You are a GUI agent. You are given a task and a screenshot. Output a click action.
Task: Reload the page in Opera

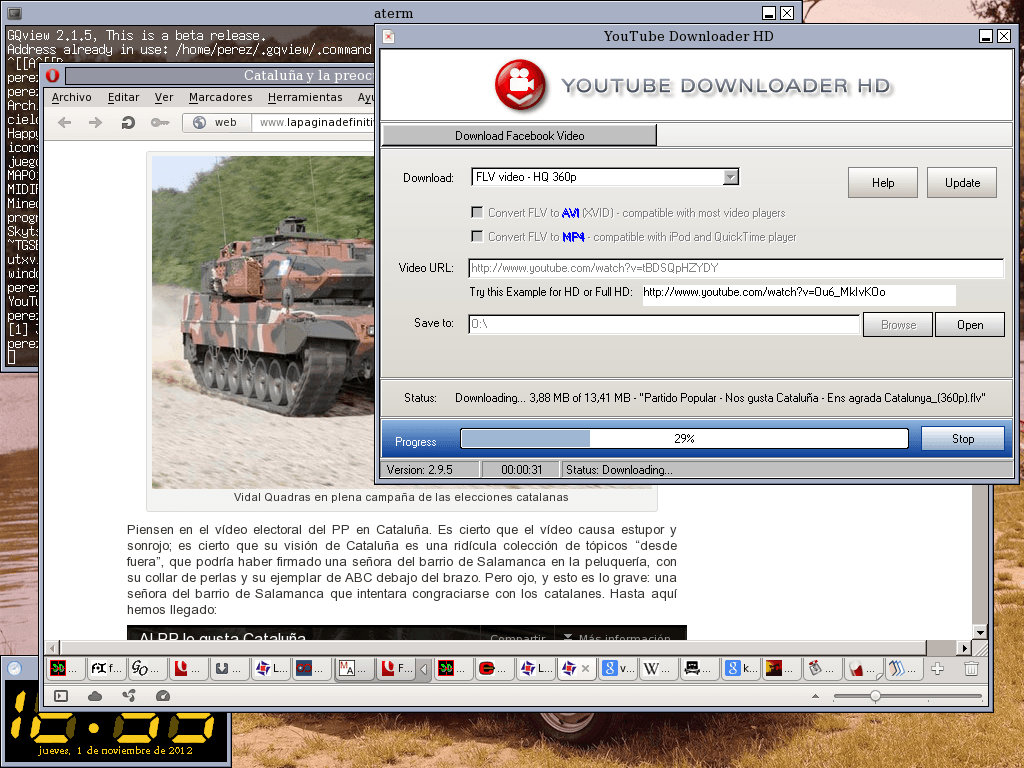click(128, 122)
